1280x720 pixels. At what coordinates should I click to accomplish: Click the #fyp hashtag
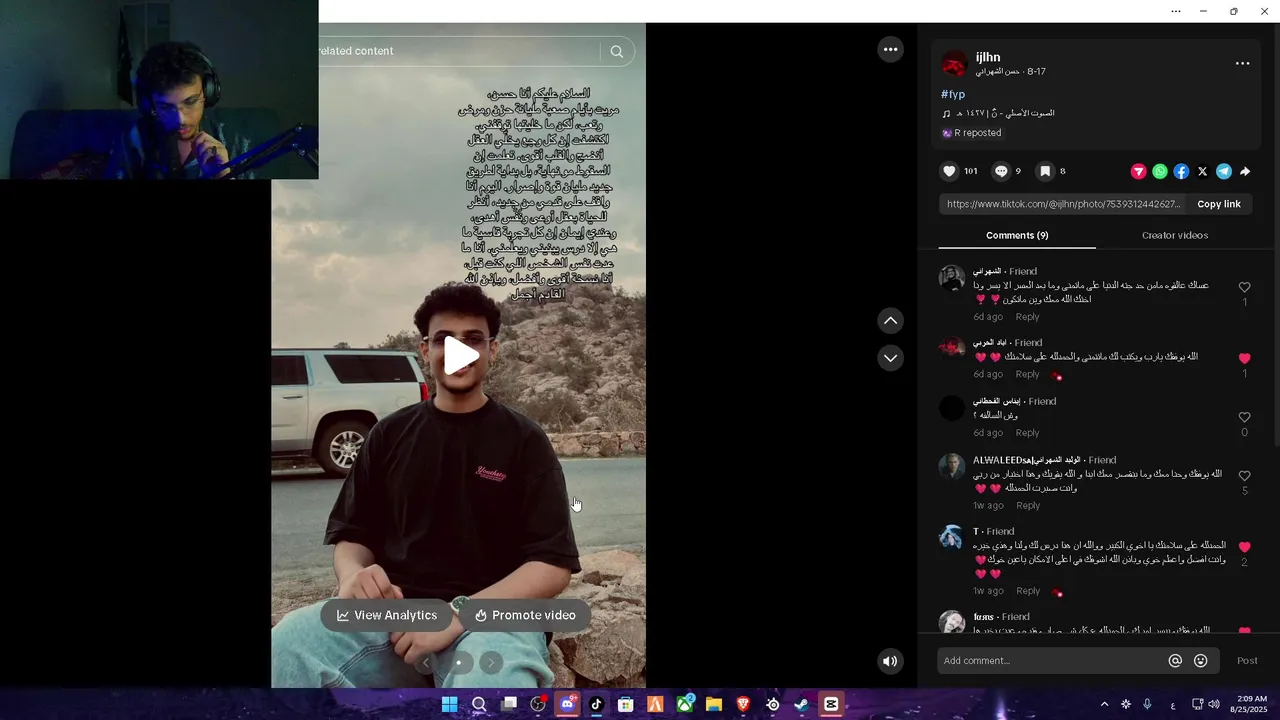tap(953, 94)
